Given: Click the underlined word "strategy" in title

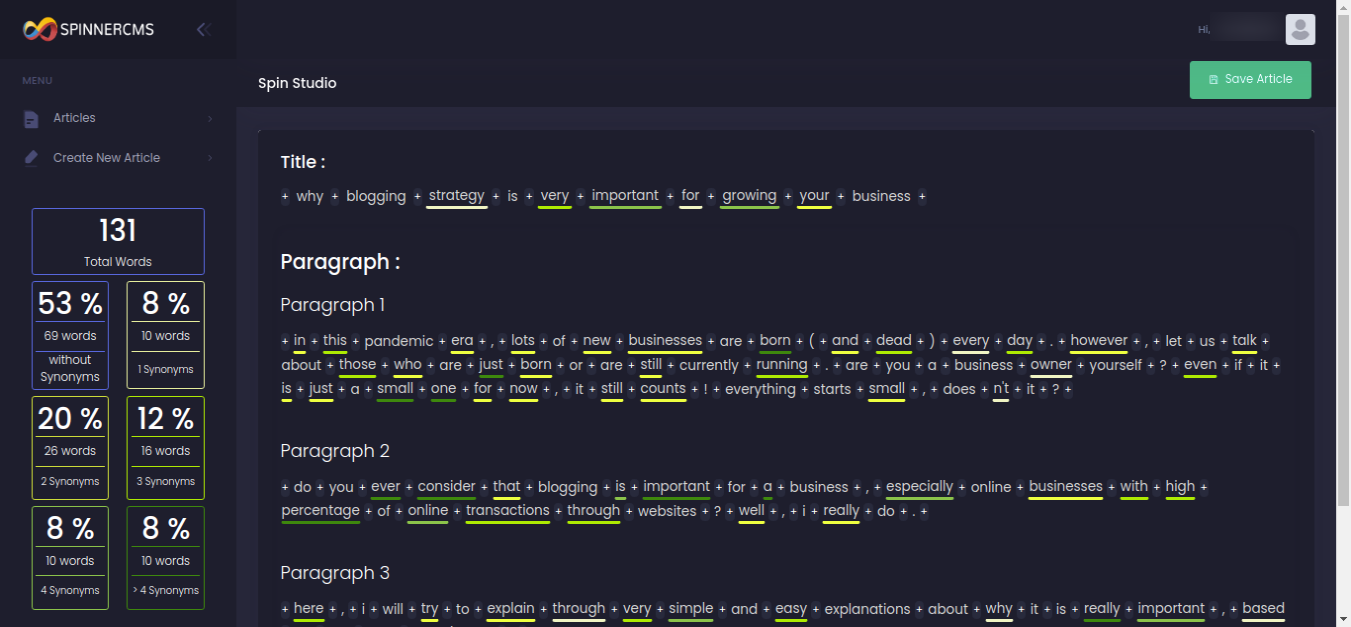Looking at the screenshot, I should point(456,196).
